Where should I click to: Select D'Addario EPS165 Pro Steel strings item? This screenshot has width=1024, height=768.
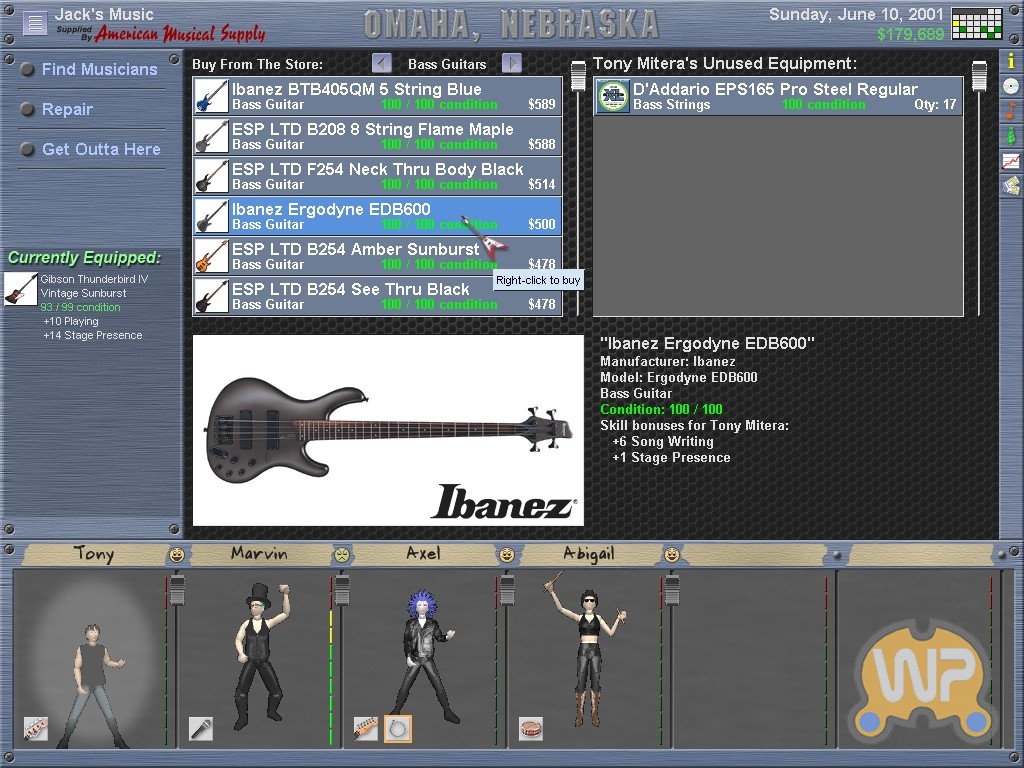pos(777,96)
